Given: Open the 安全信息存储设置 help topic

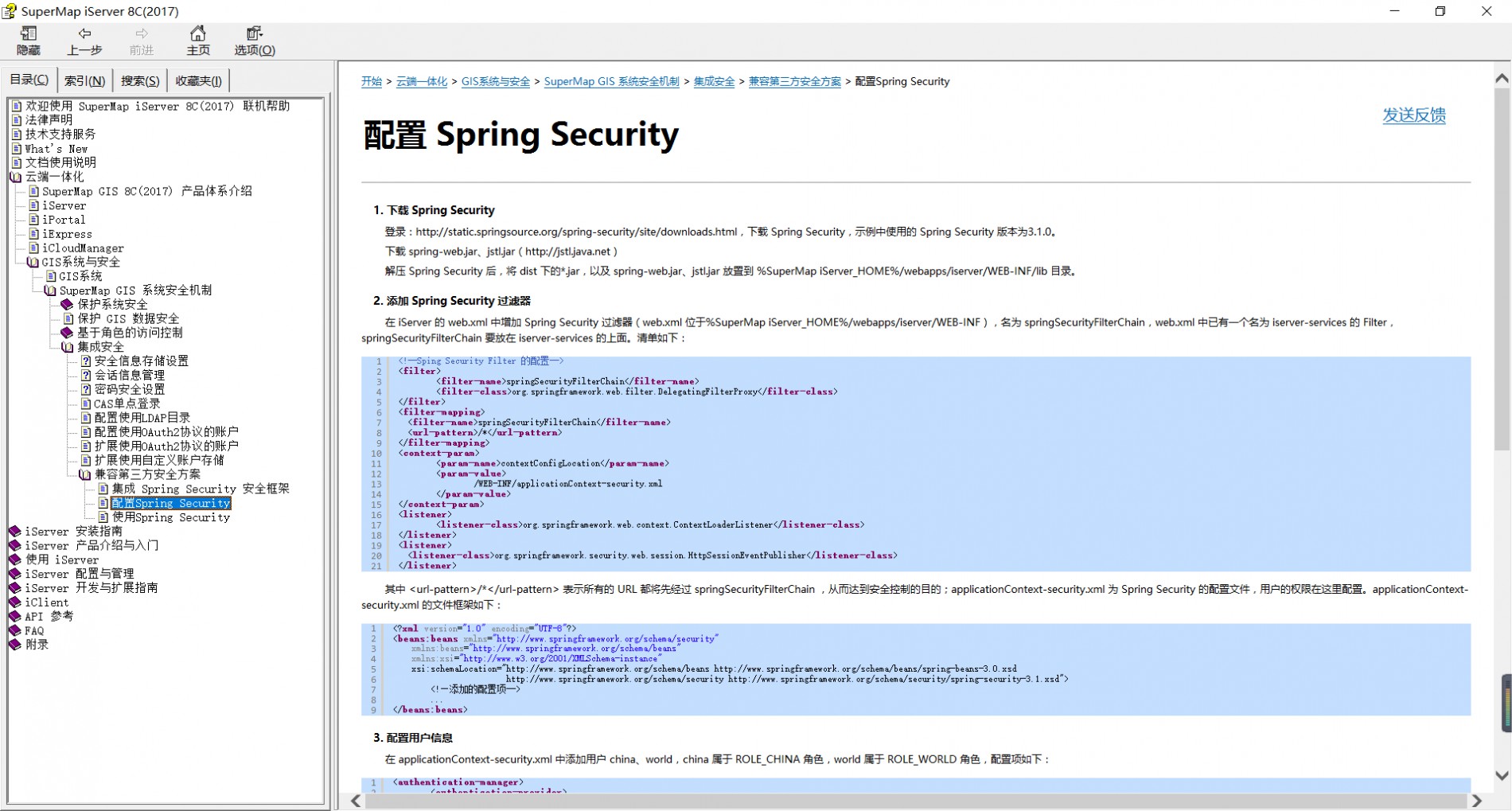Looking at the screenshot, I should tap(142, 361).
